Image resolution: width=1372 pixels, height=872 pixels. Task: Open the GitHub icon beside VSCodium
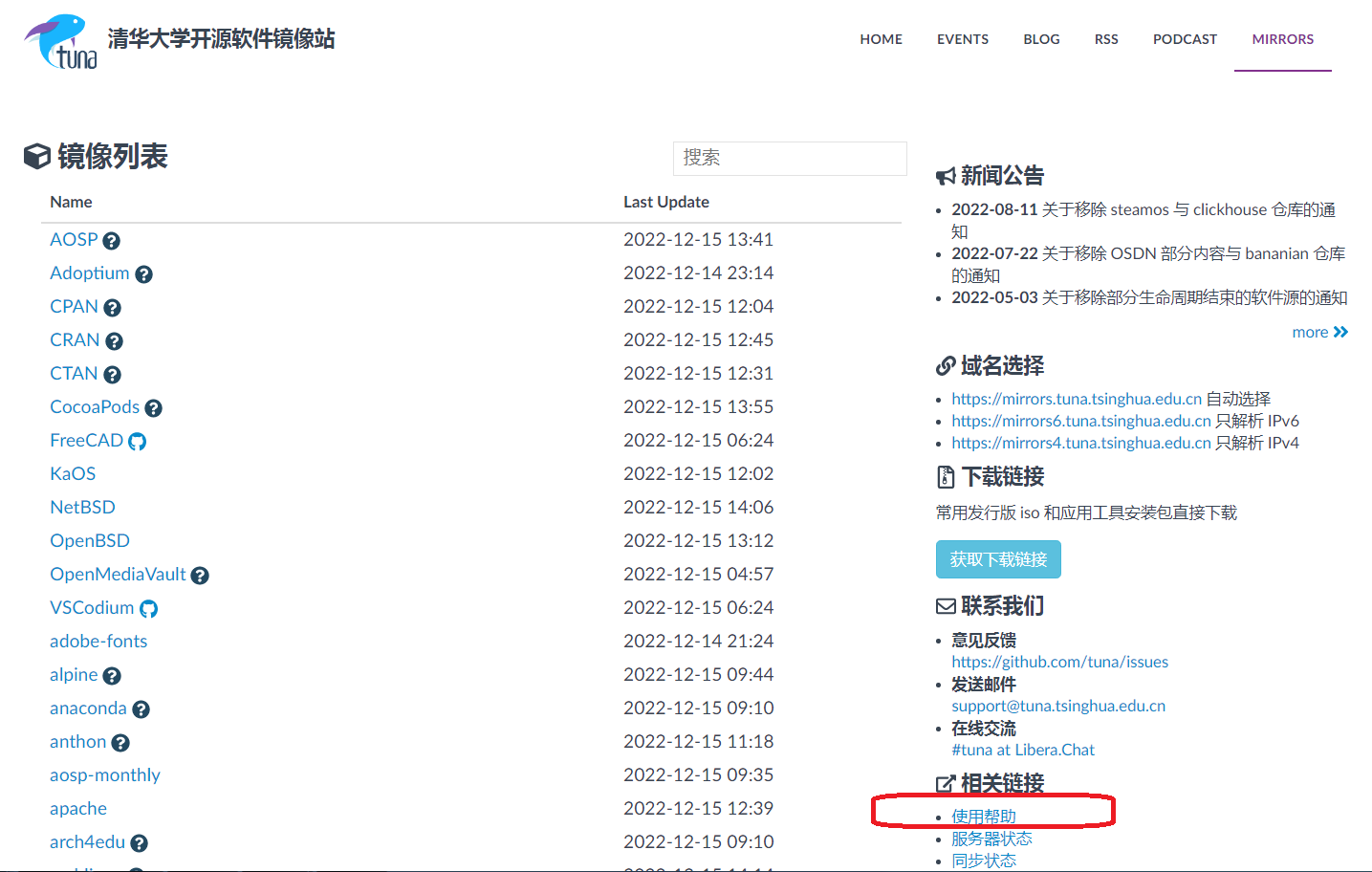[148, 609]
